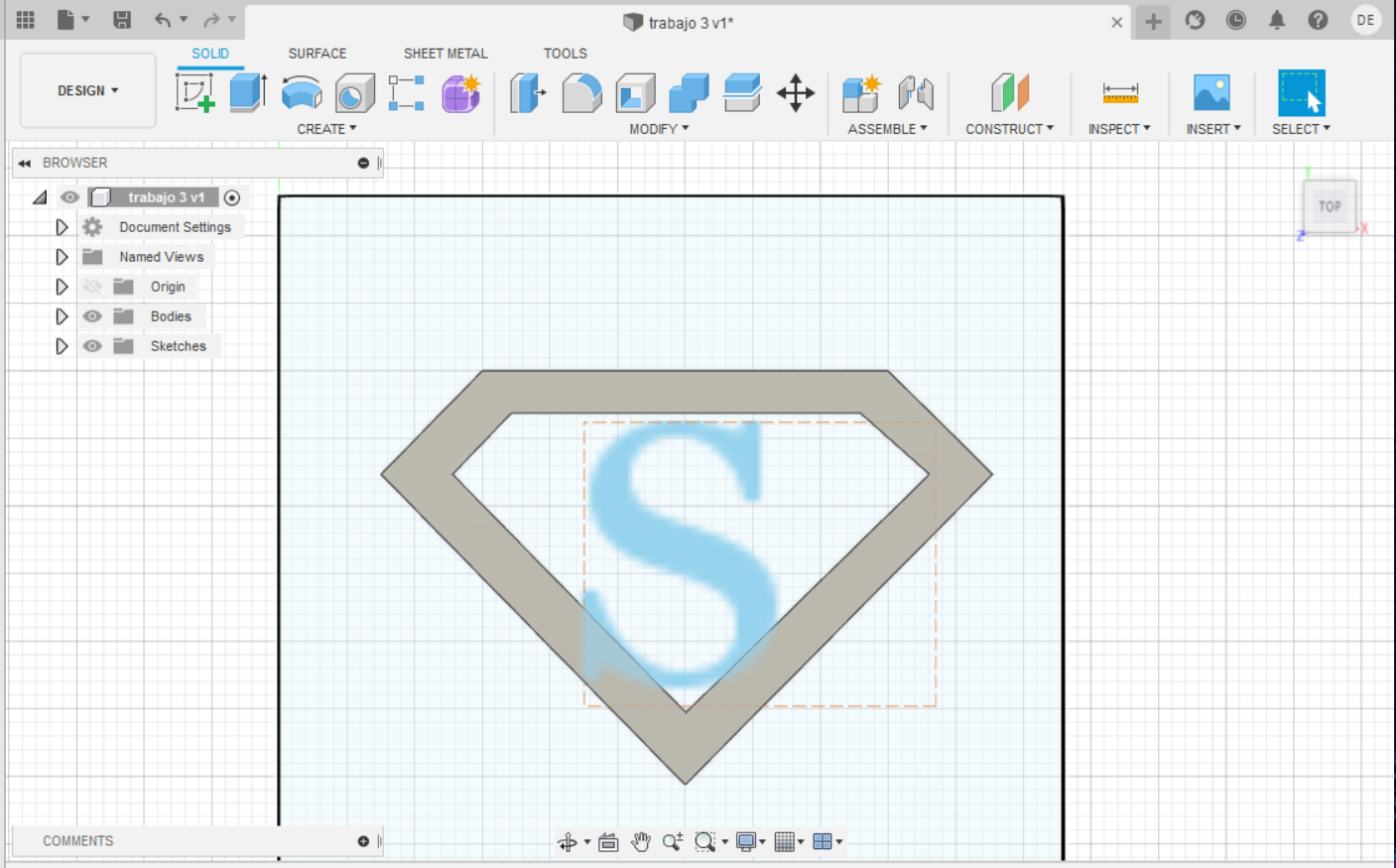Click the Zoom Window/Fit icon
The image size is (1396, 868).
[705, 842]
